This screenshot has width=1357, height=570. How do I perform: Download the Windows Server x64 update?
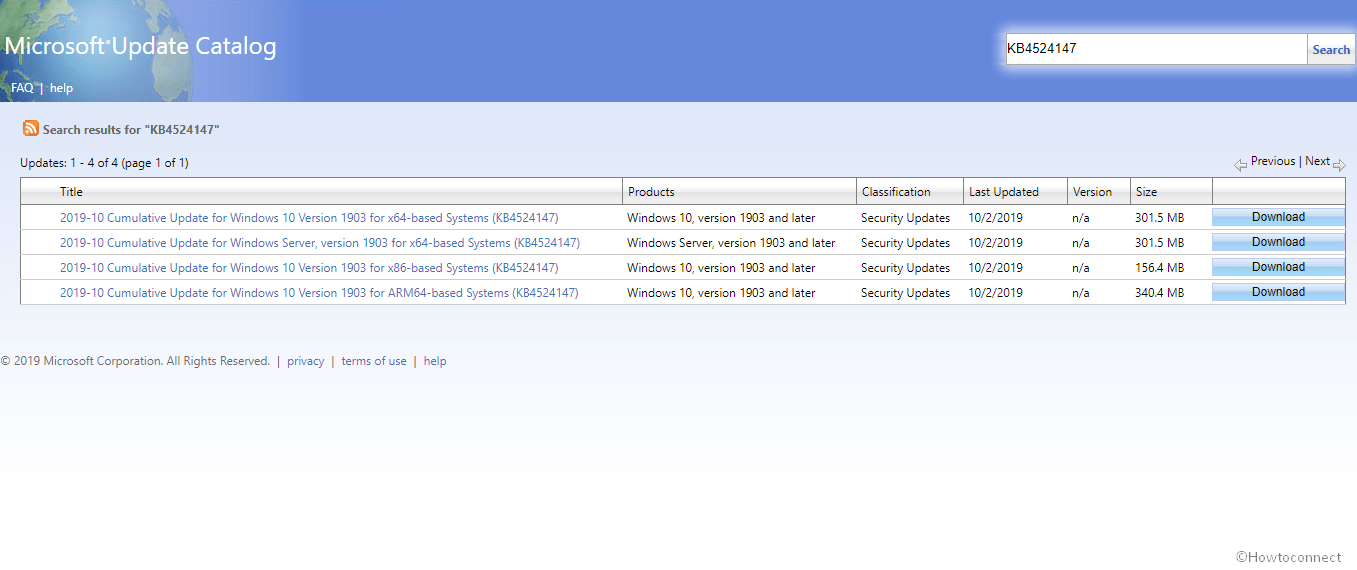tap(1278, 242)
